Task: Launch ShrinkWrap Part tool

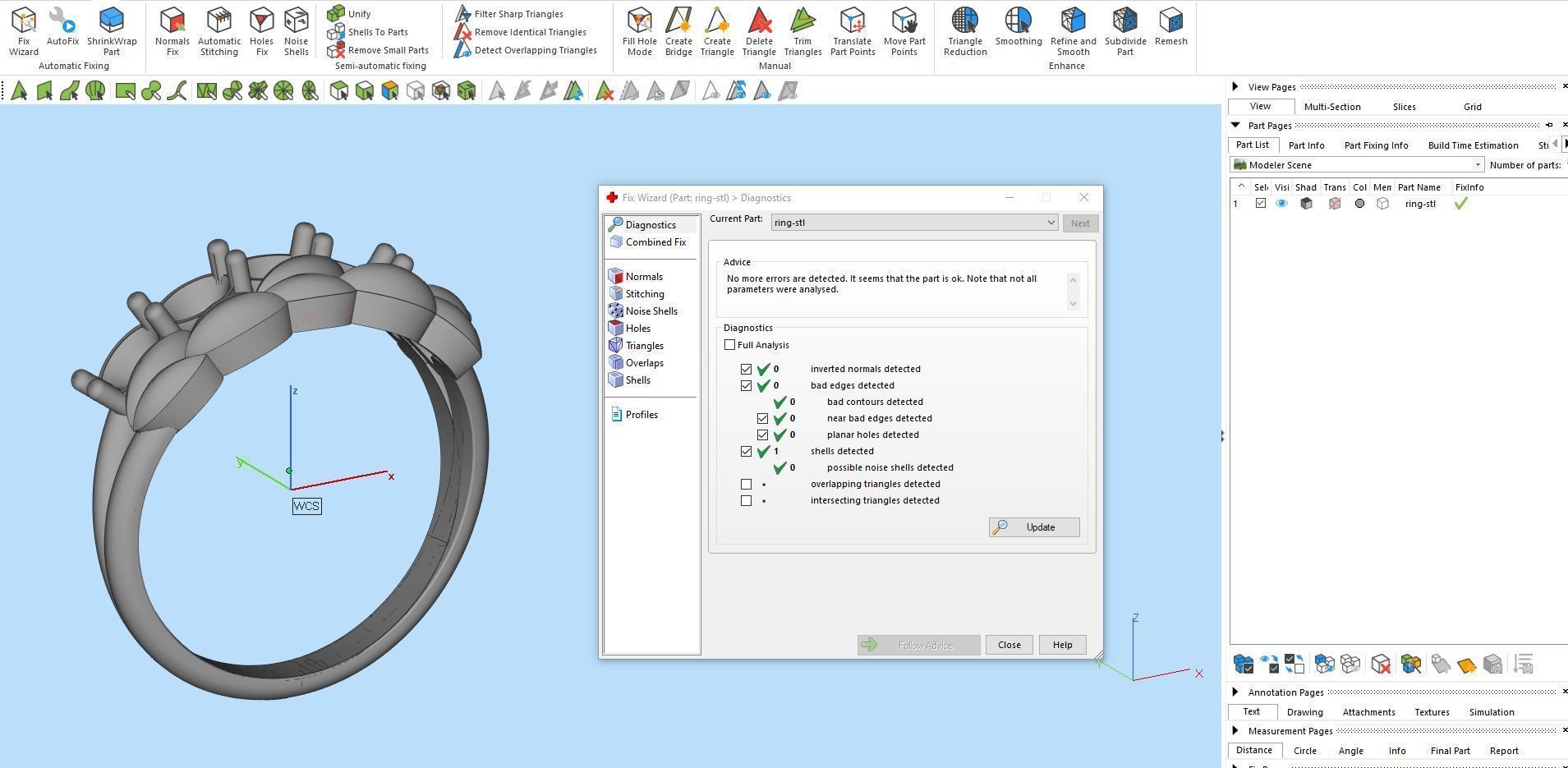Action: point(112,32)
